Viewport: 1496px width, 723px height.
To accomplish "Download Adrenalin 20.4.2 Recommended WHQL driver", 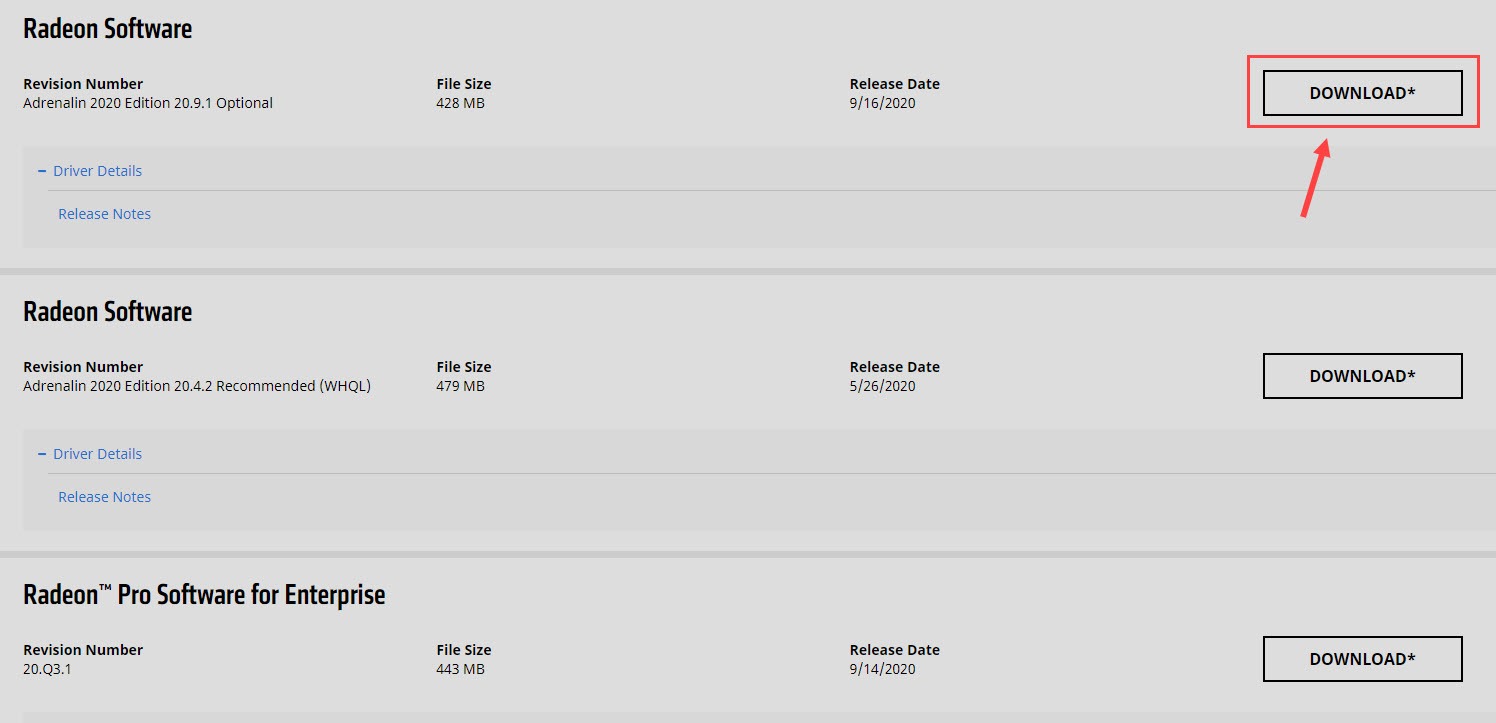I will (1362, 376).
